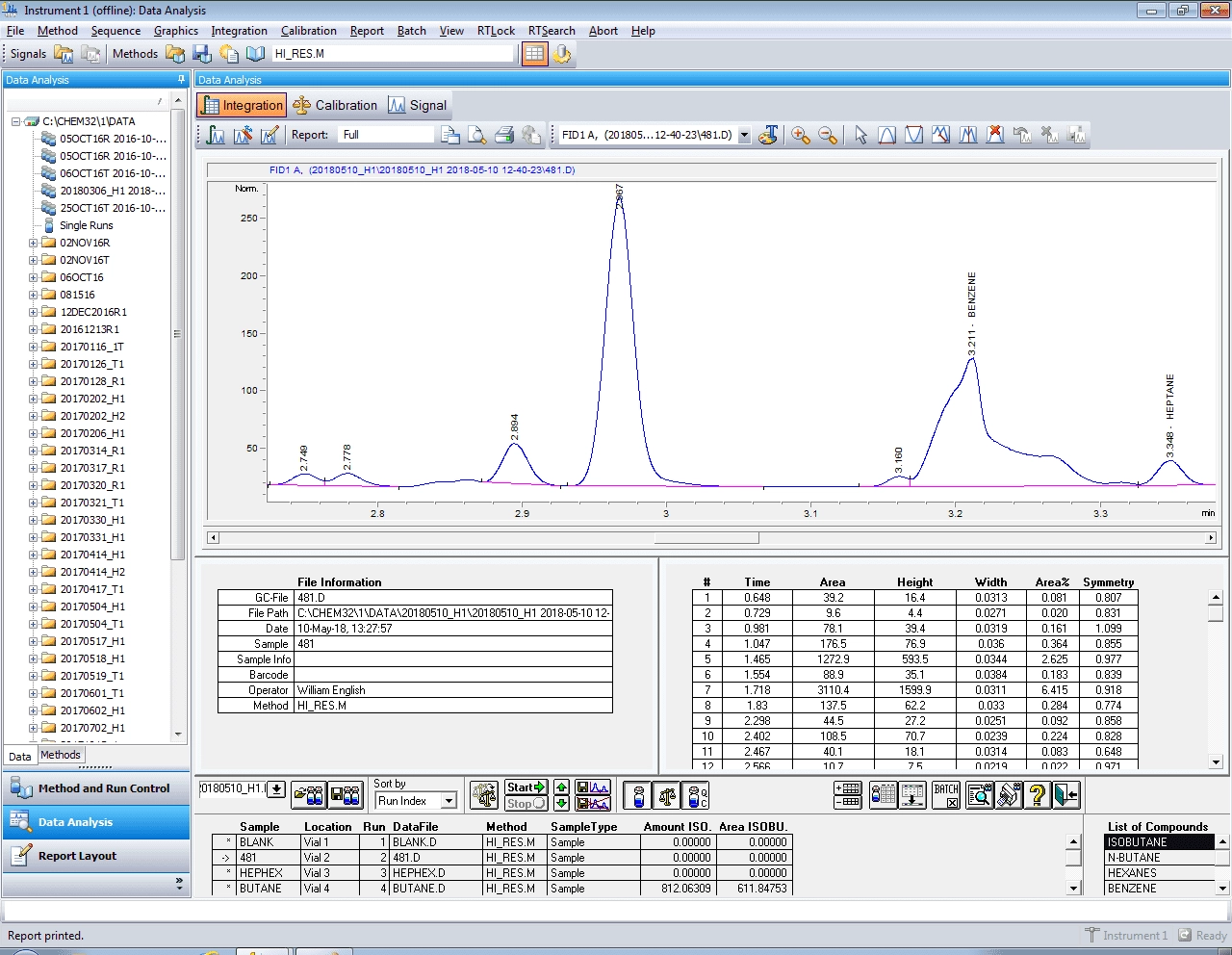
Task: Click the print report printer icon
Action: 504,136
